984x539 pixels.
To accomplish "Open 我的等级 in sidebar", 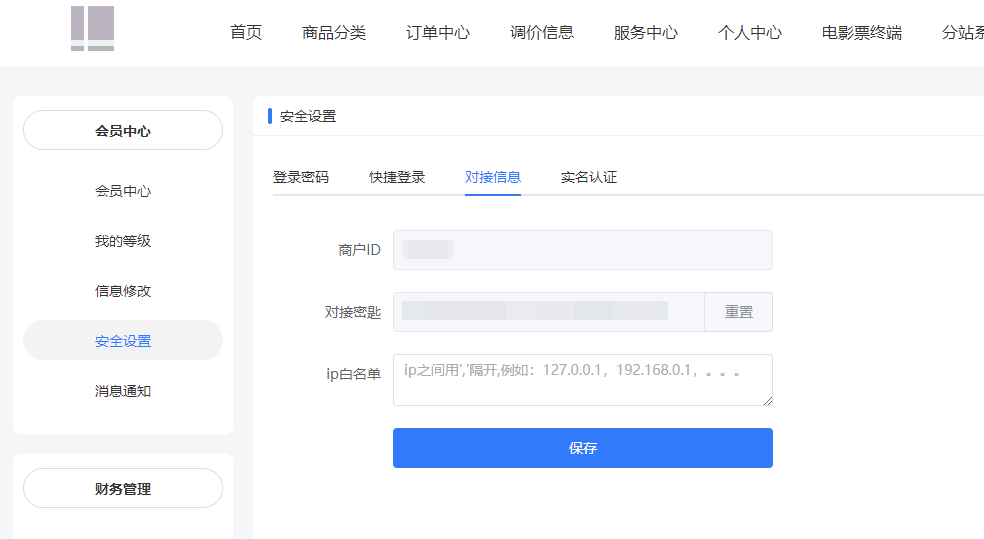I will [123, 241].
